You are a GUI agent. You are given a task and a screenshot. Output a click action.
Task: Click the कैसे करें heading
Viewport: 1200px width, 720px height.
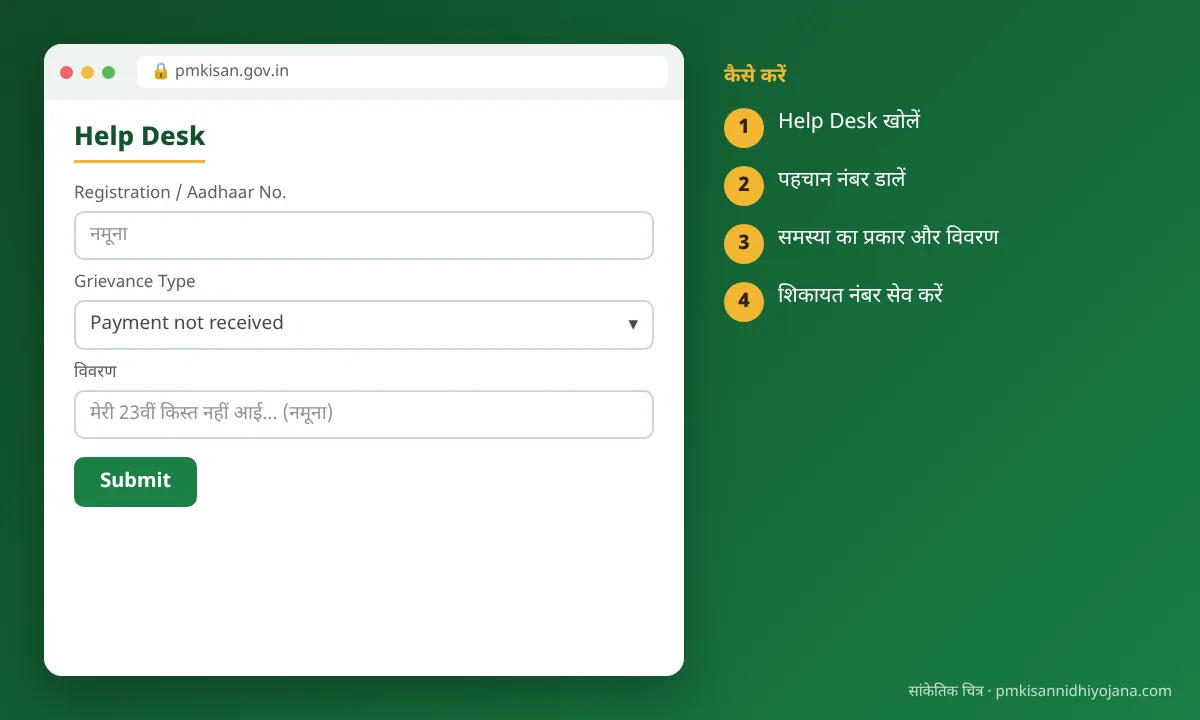click(755, 75)
